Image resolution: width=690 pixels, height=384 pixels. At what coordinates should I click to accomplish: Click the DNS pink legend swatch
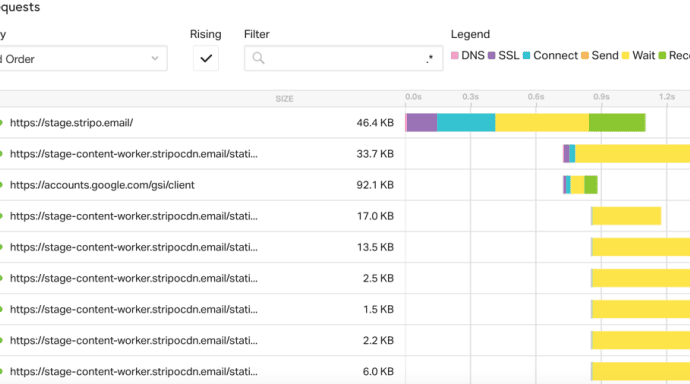pos(455,55)
